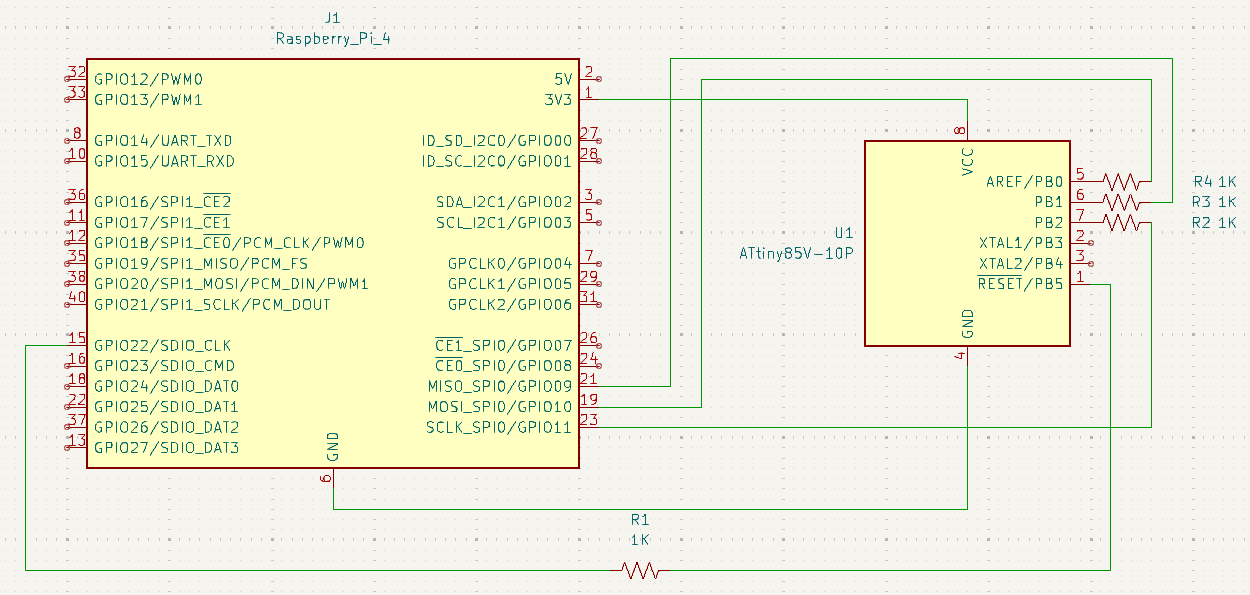Click the R1 1K value label

(x=640, y=539)
